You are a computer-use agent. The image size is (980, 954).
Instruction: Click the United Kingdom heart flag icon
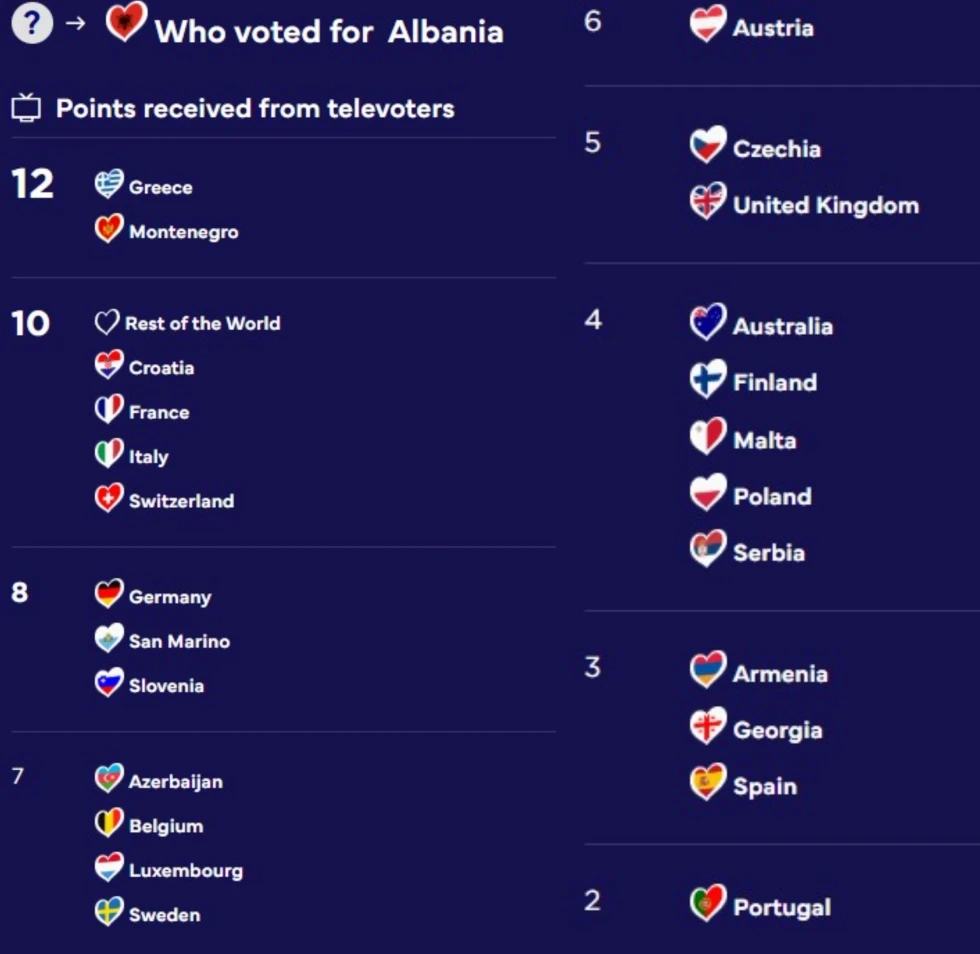pos(708,201)
